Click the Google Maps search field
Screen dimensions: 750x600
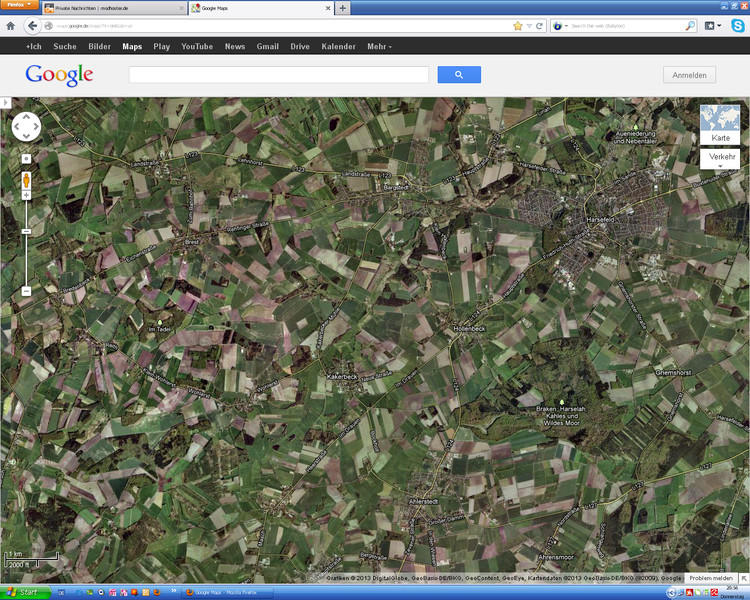tap(279, 75)
